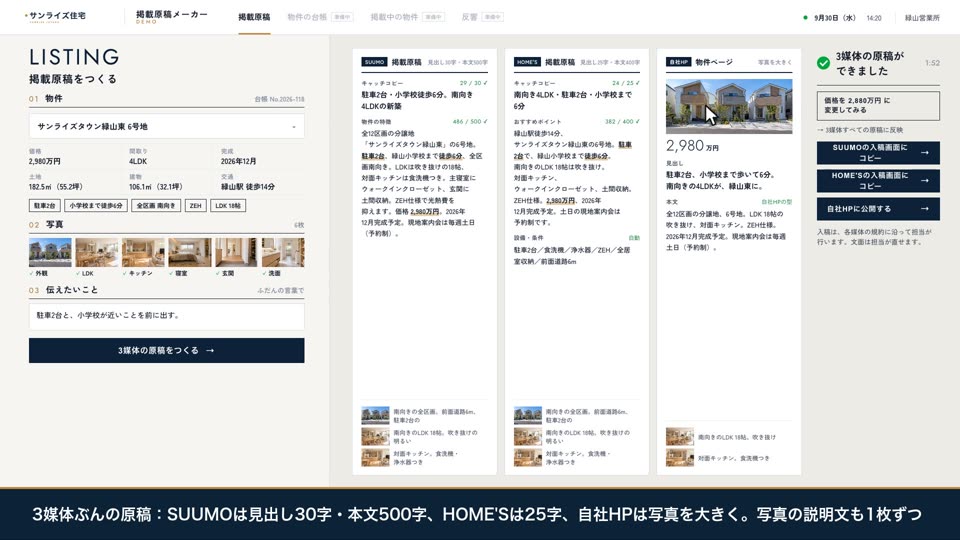Select the 駐車2台 tag
Screen dimensions: 960x540
[44, 206]
